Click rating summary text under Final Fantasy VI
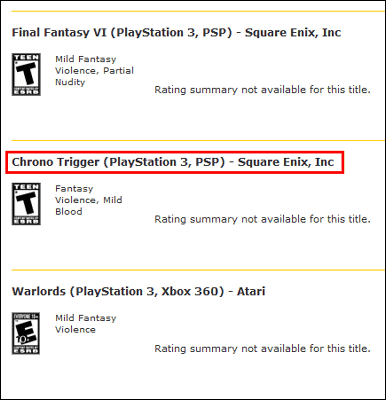386x400 pixels. point(262,90)
